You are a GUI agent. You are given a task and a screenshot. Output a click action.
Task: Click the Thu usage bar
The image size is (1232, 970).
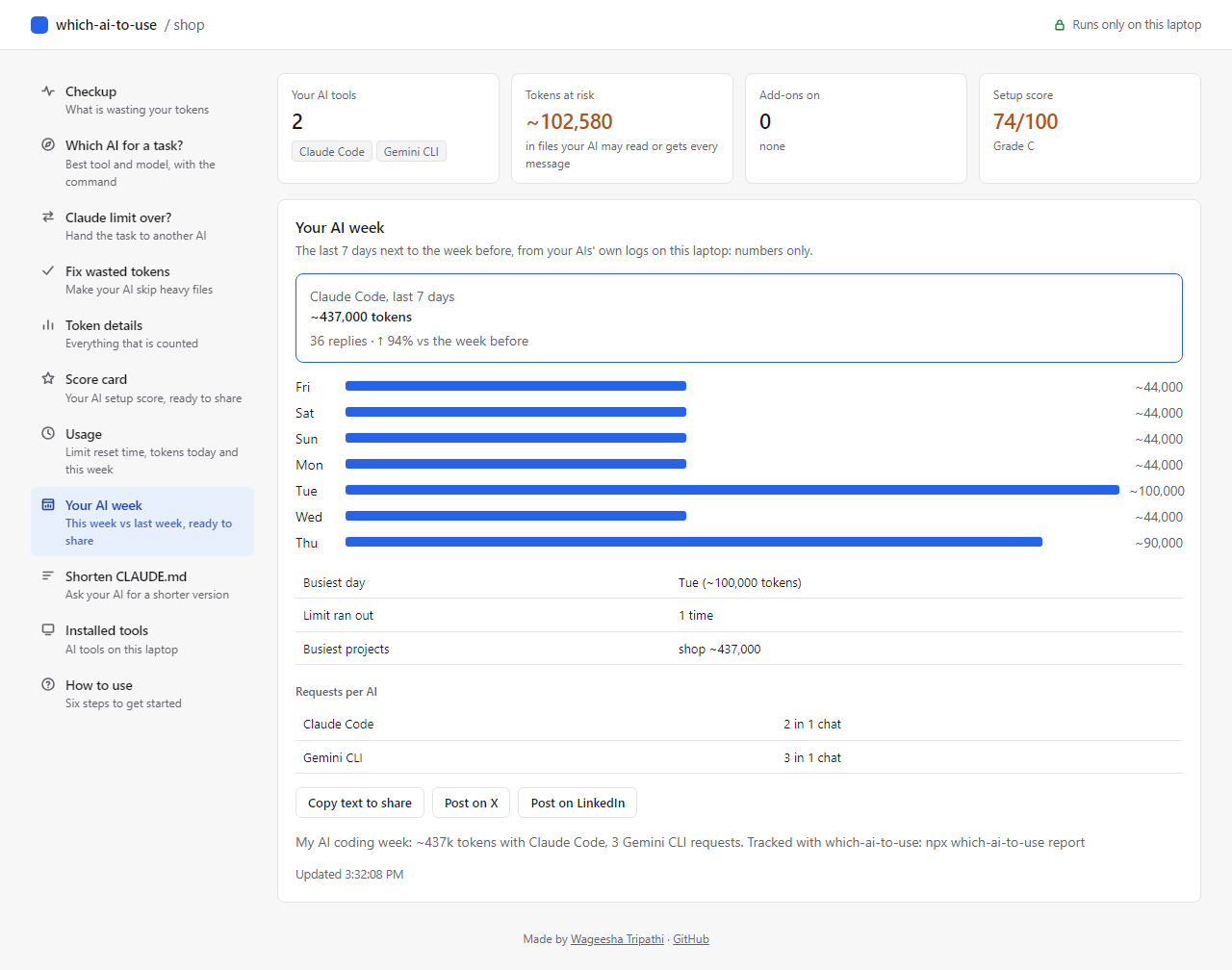tap(694, 542)
